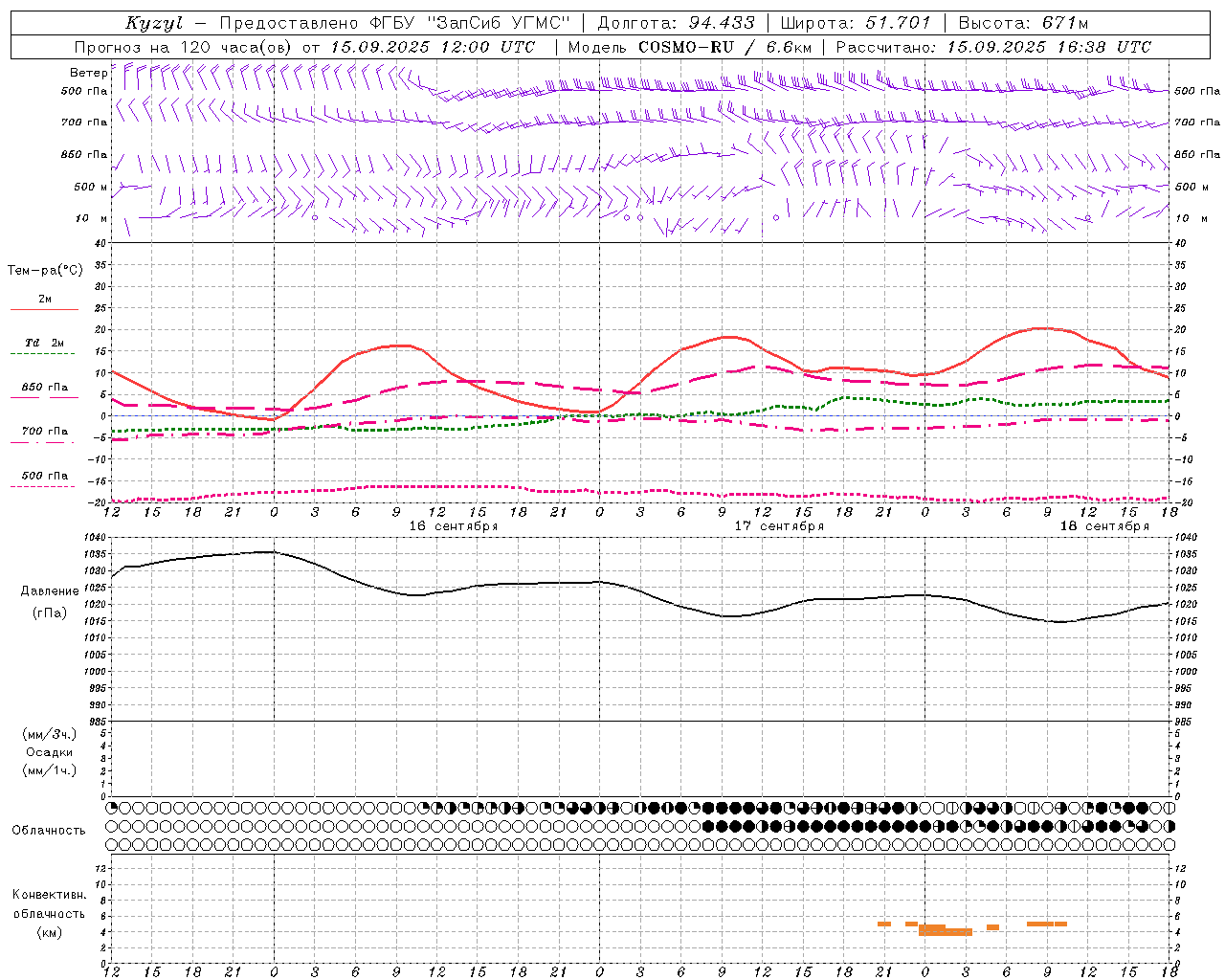
Task: Select the latitude value 51.701
Action: [x=897, y=23]
